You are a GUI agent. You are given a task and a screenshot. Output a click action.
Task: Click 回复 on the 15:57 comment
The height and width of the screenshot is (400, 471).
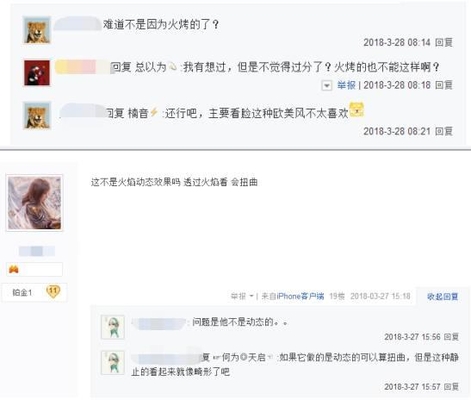tap(451, 387)
